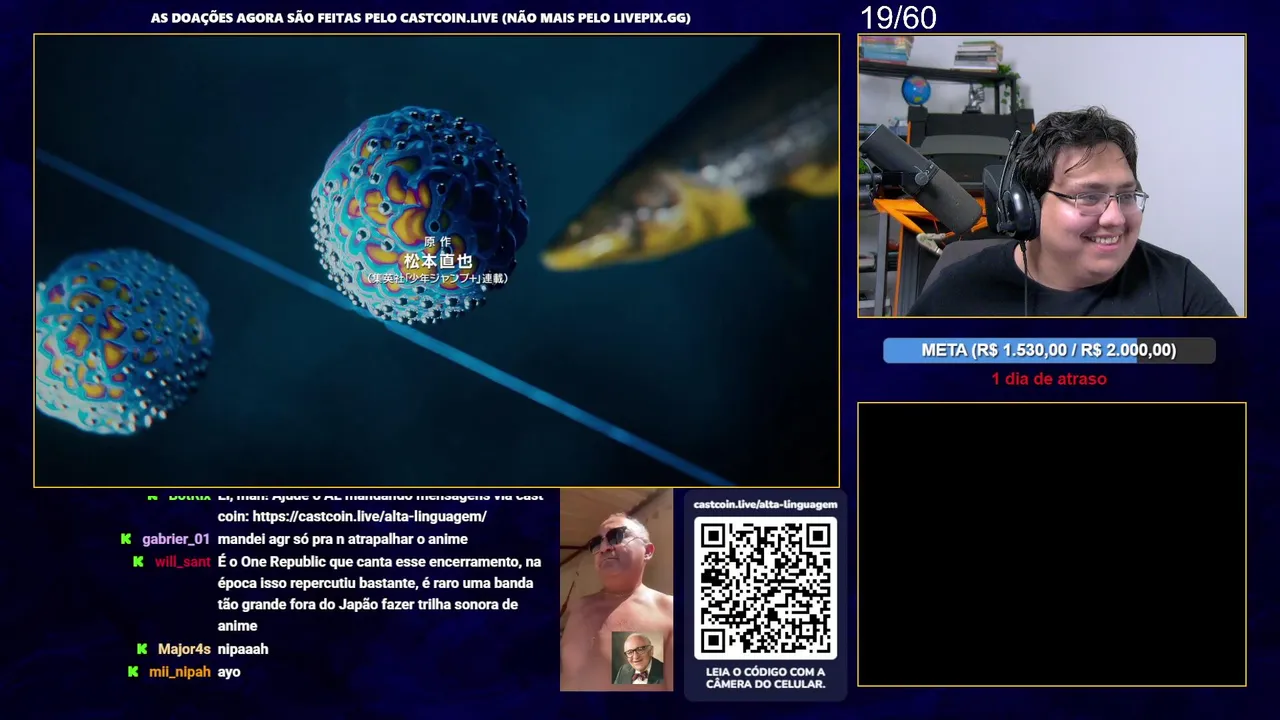Open will_sant username in chat
The height and width of the screenshot is (720, 1280).
tap(183, 562)
